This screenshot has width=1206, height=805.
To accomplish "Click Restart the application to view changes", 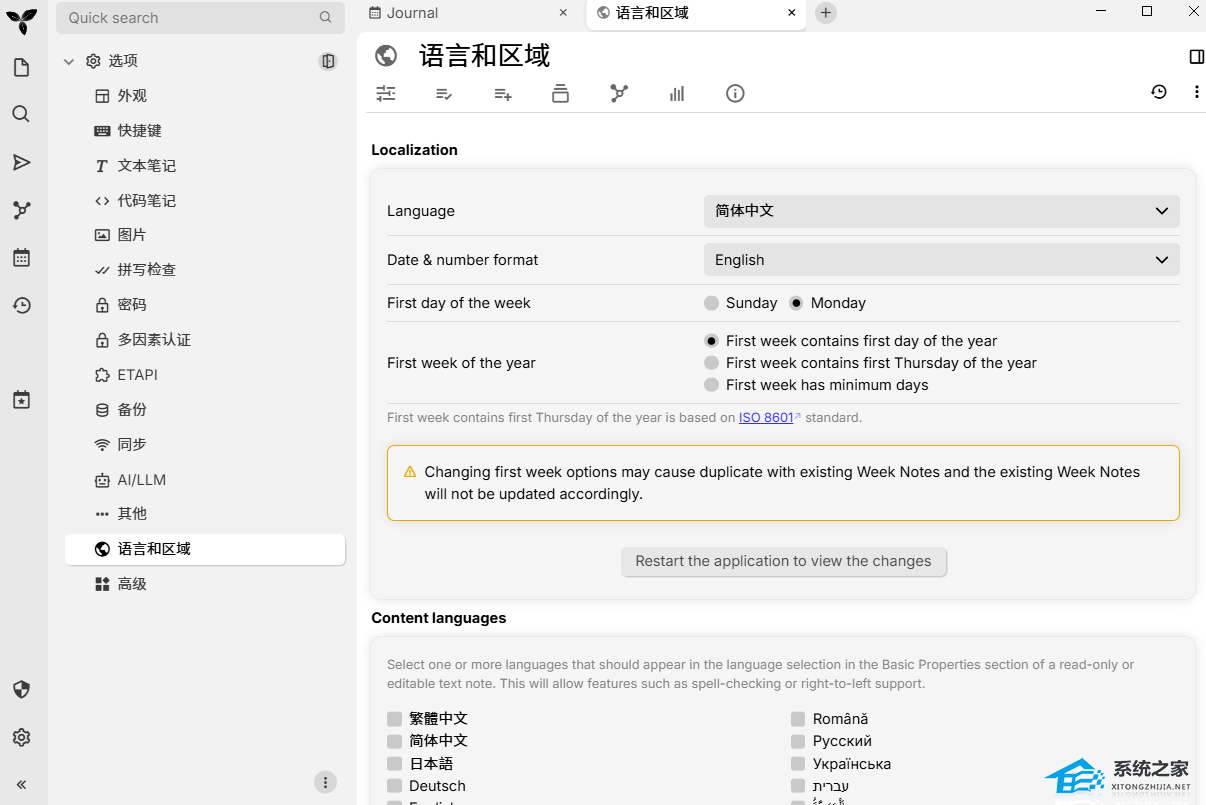I will pos(783,561).
